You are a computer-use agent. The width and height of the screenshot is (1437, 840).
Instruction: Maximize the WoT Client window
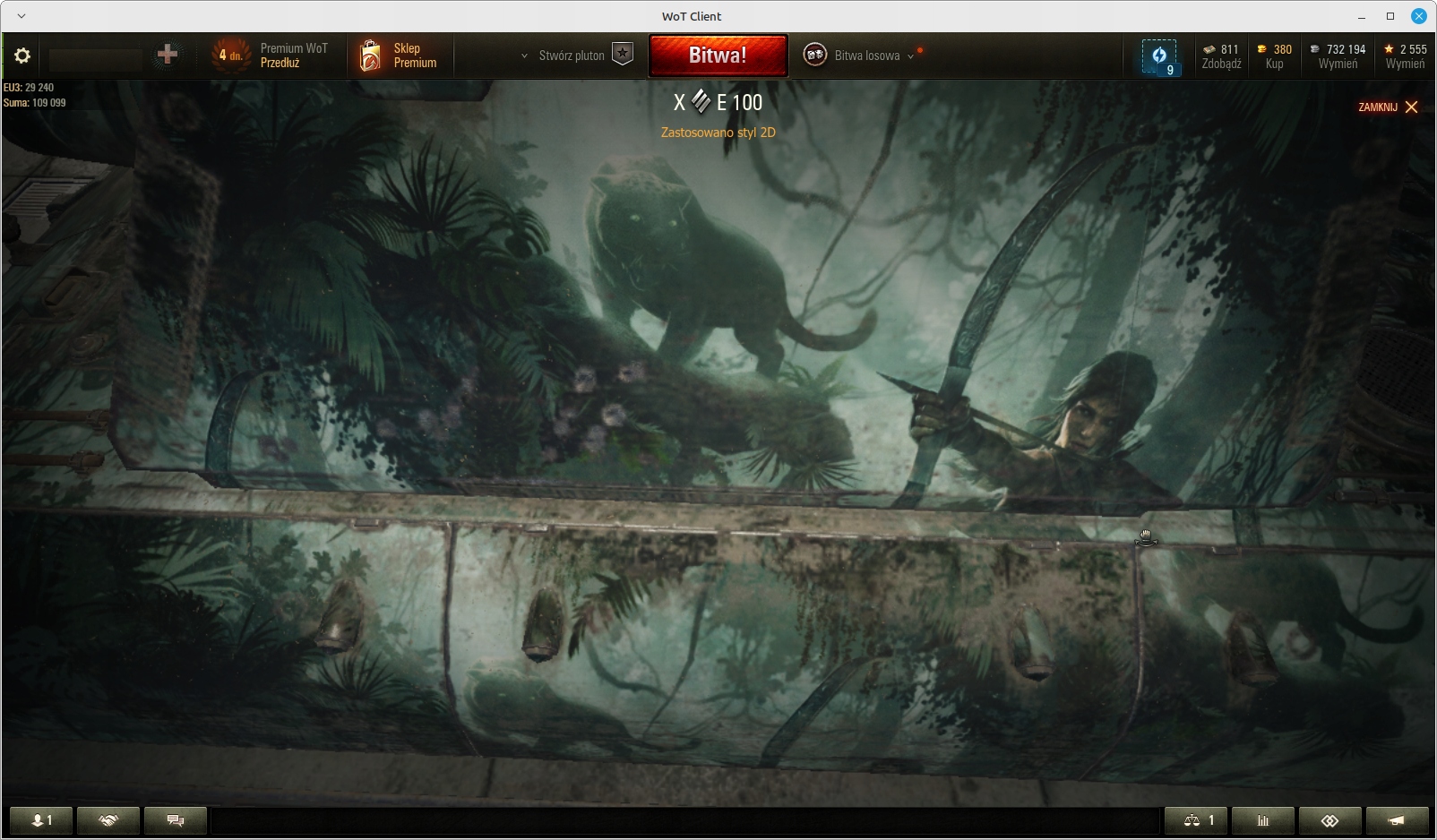[x=1390, y=16]
